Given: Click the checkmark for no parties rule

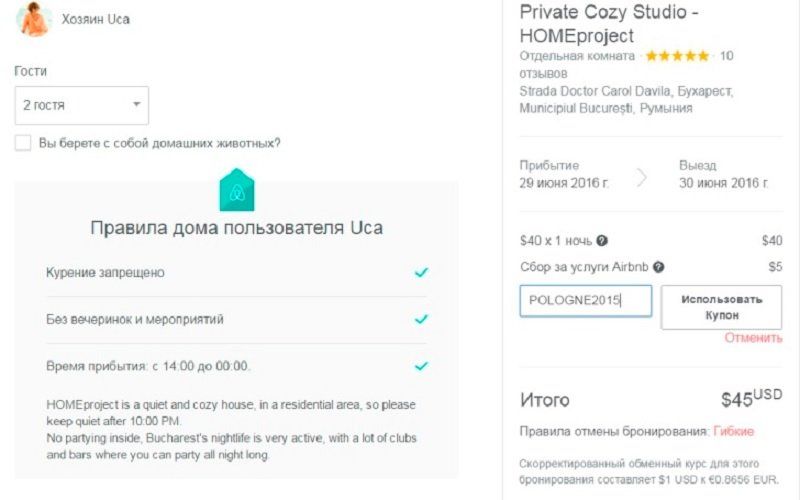Looking at the screenshot, I should coord(421,319).
